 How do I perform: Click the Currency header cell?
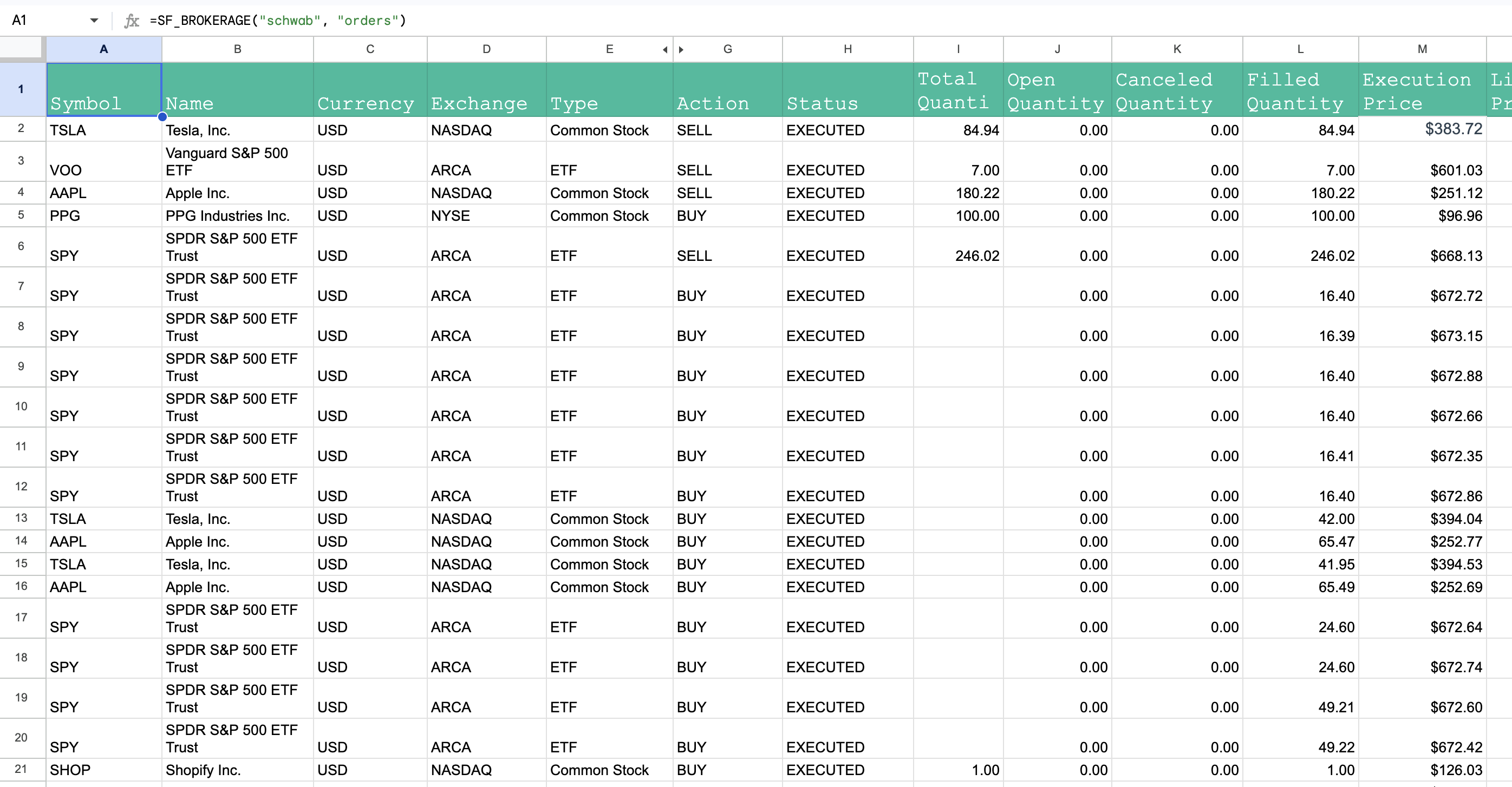(x=370, y=90)
